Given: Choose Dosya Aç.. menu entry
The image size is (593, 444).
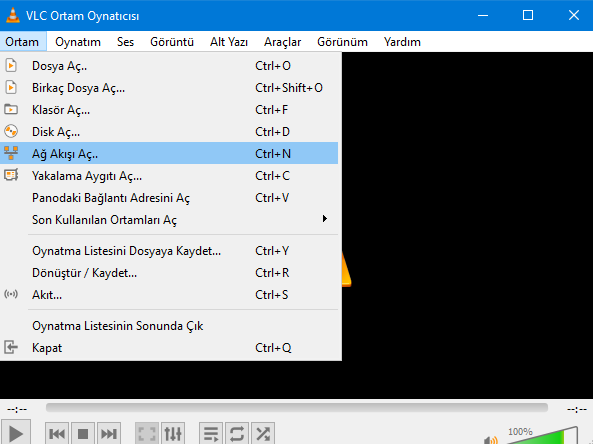Looking at the screenshot, I should click(169, 66).
